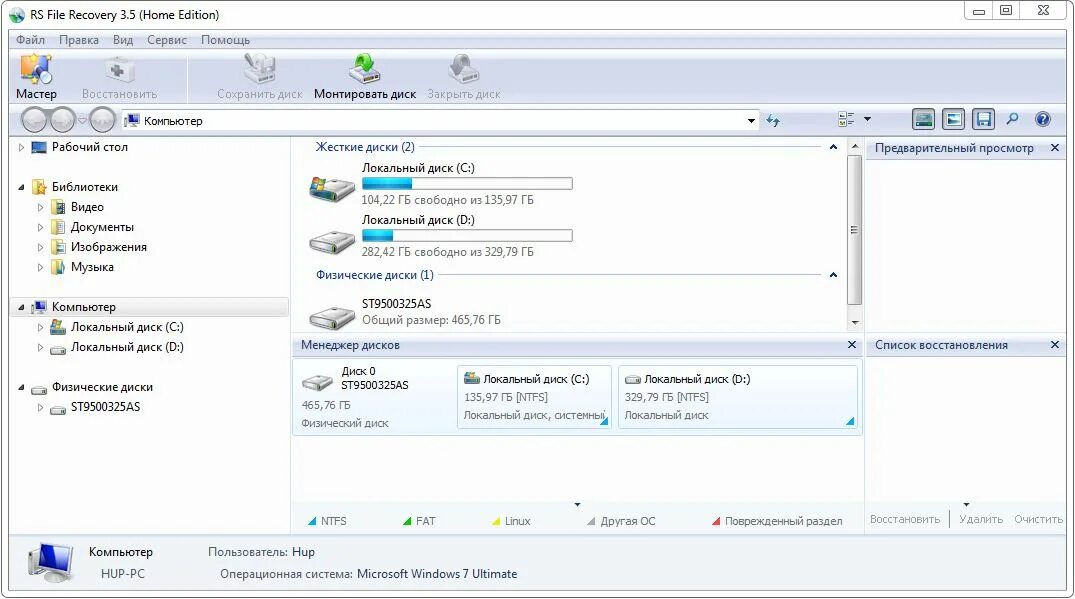Screen dimensions: 1075x599
Task: Open the Файл menu
Action: 30,40
